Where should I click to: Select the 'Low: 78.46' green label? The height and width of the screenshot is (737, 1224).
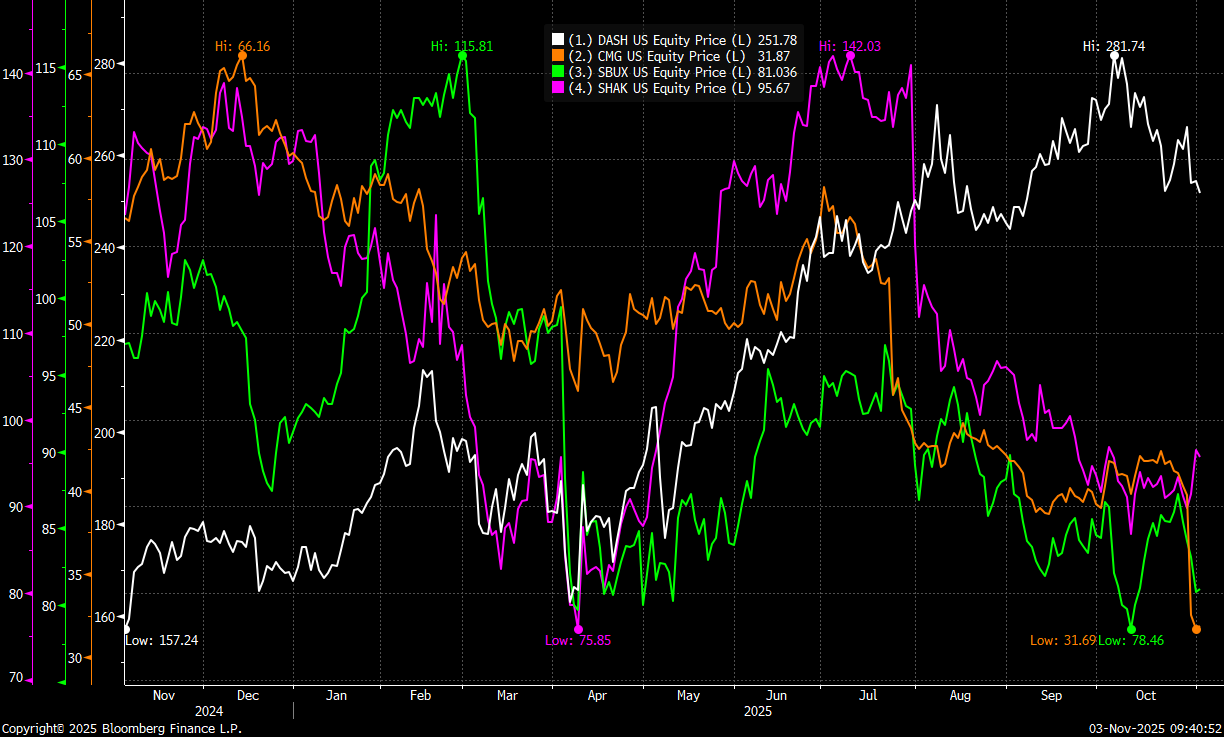(1131, 640)
